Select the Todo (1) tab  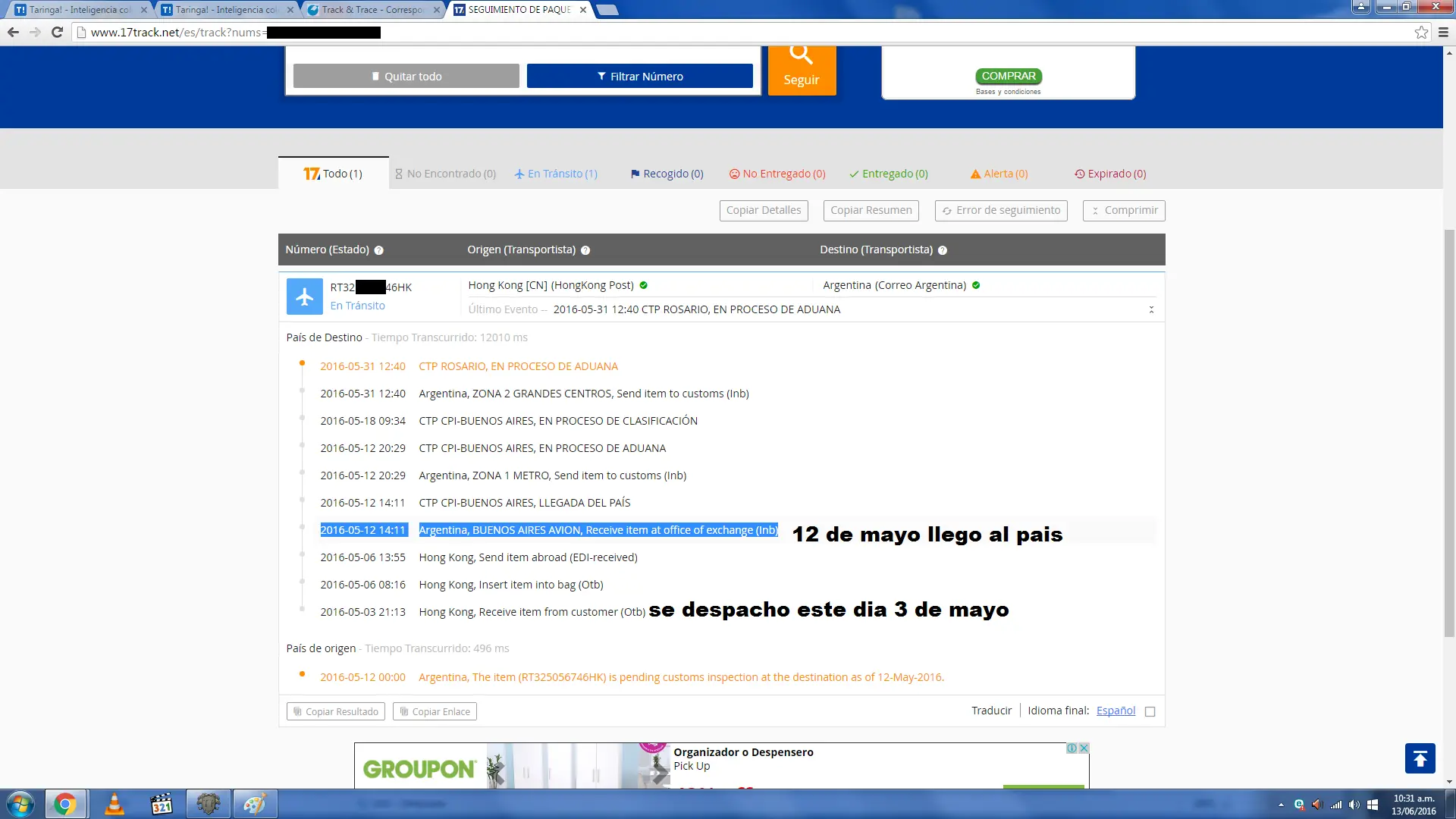[x=334, y=174]
